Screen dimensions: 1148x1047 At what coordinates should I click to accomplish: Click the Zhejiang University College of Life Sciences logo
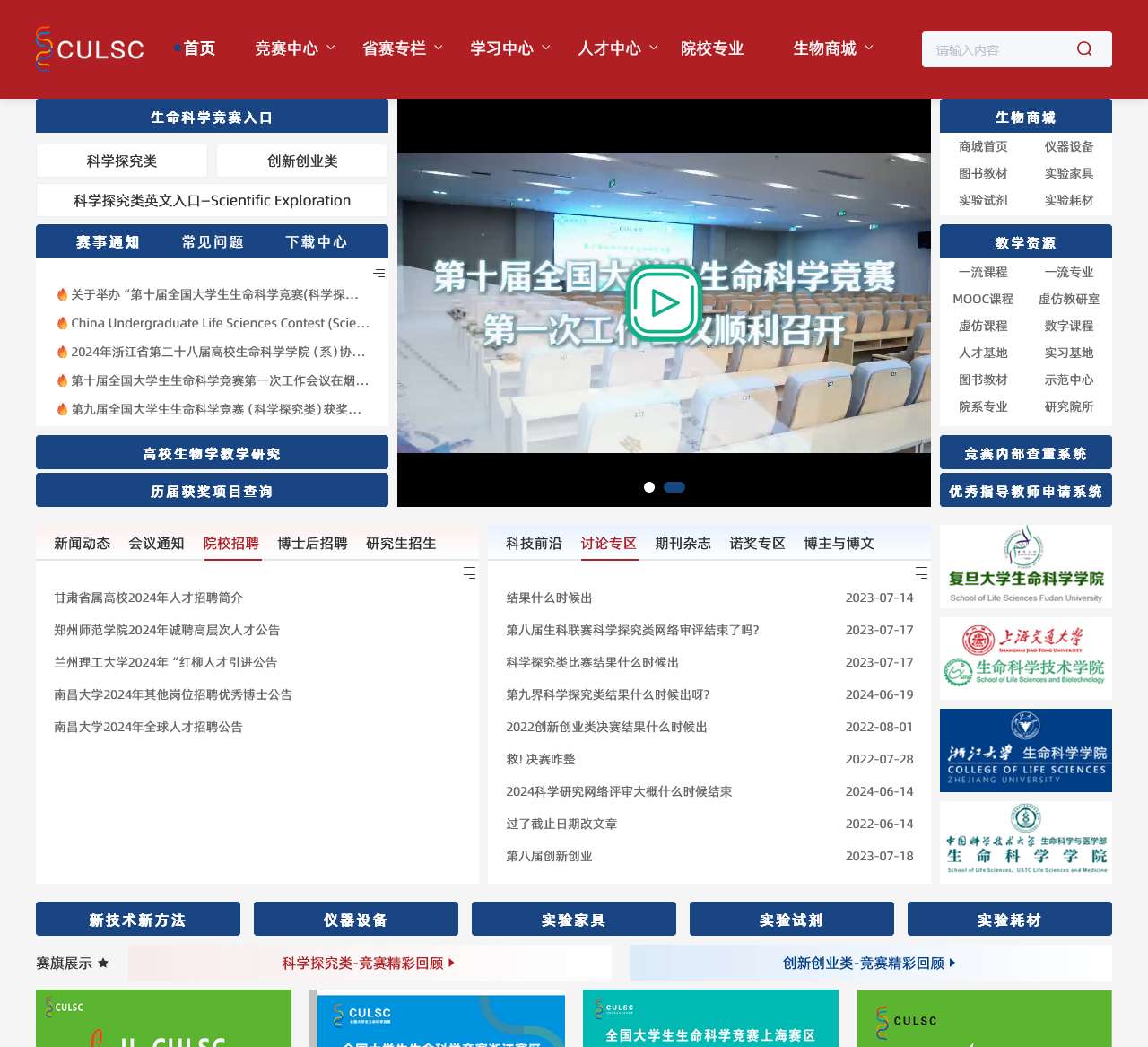[x=1024, y=751]
